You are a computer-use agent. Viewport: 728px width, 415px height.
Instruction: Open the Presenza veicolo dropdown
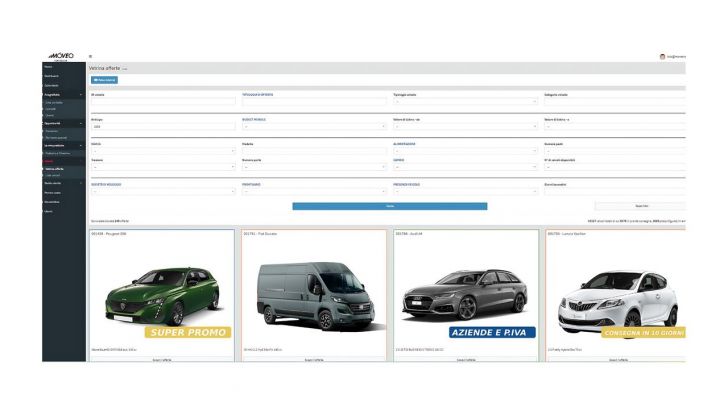pos(465,191)
